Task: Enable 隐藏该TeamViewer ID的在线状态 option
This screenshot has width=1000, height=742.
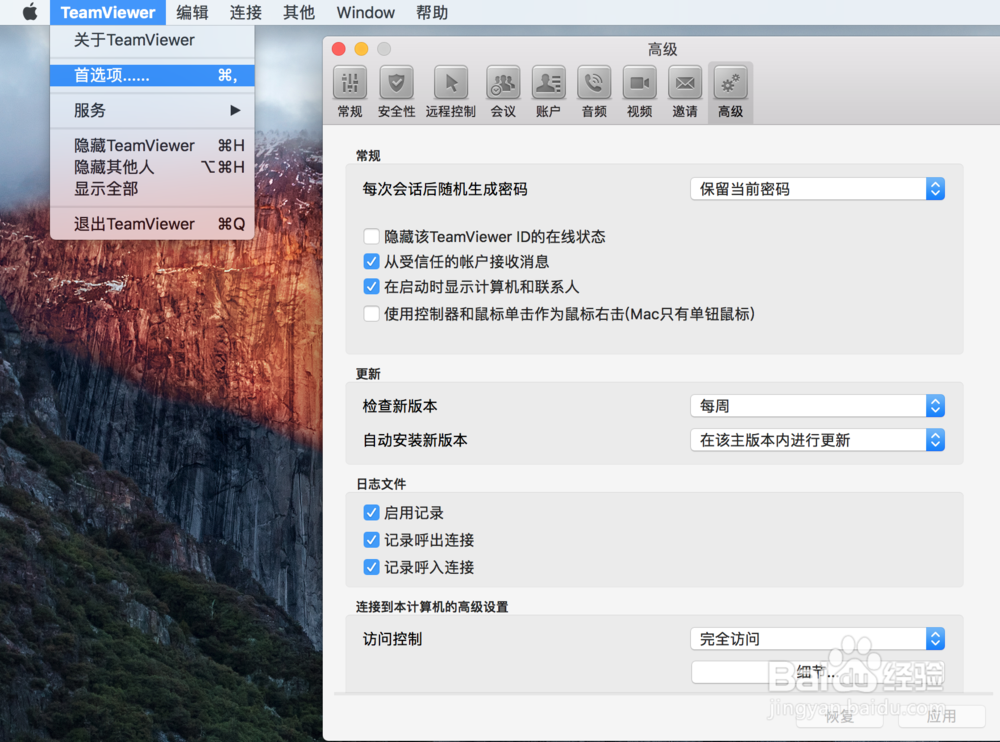Action: point(372,236)
